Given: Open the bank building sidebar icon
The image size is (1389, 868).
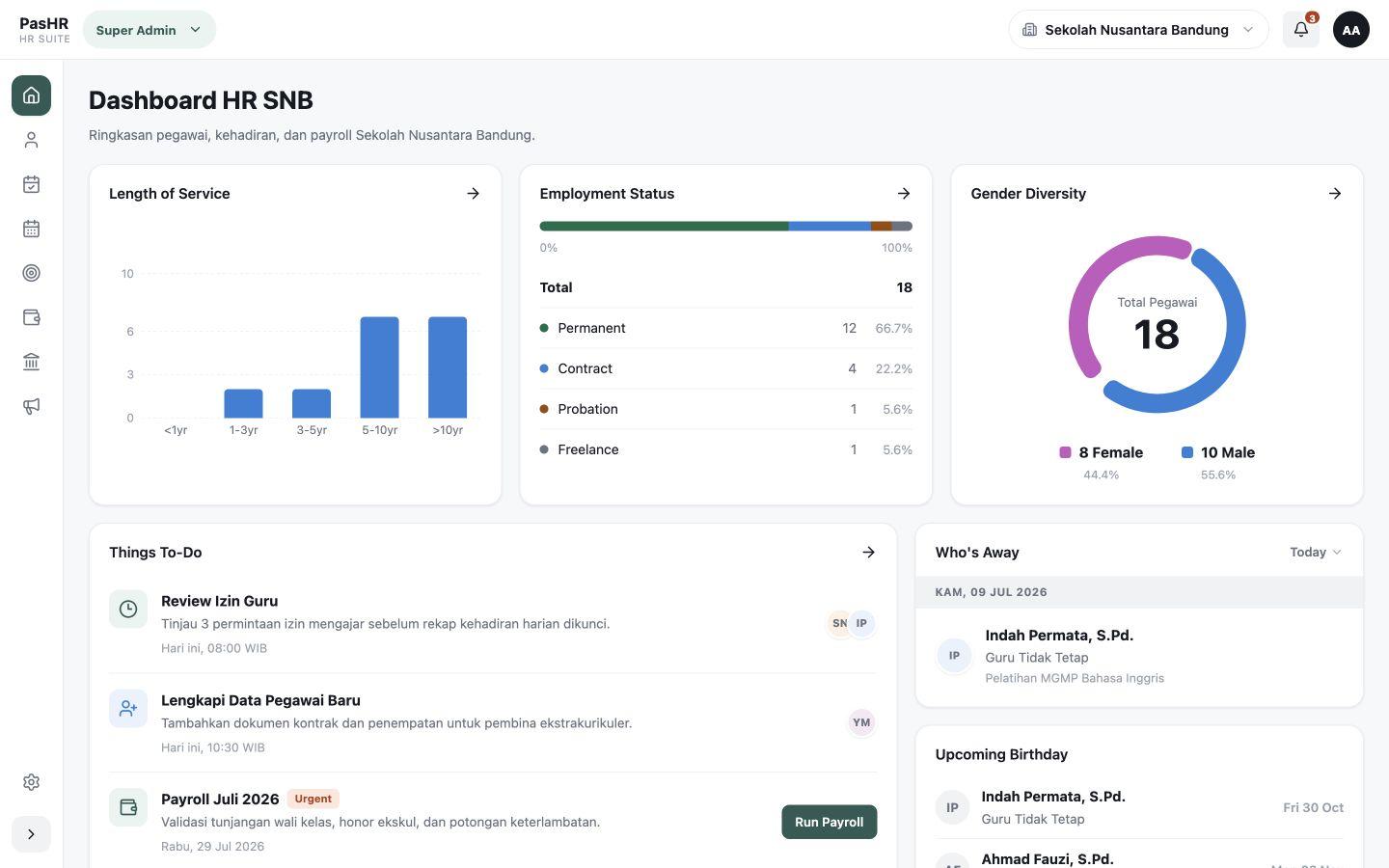Looking at the screenshot, I should tap(31, 362).
